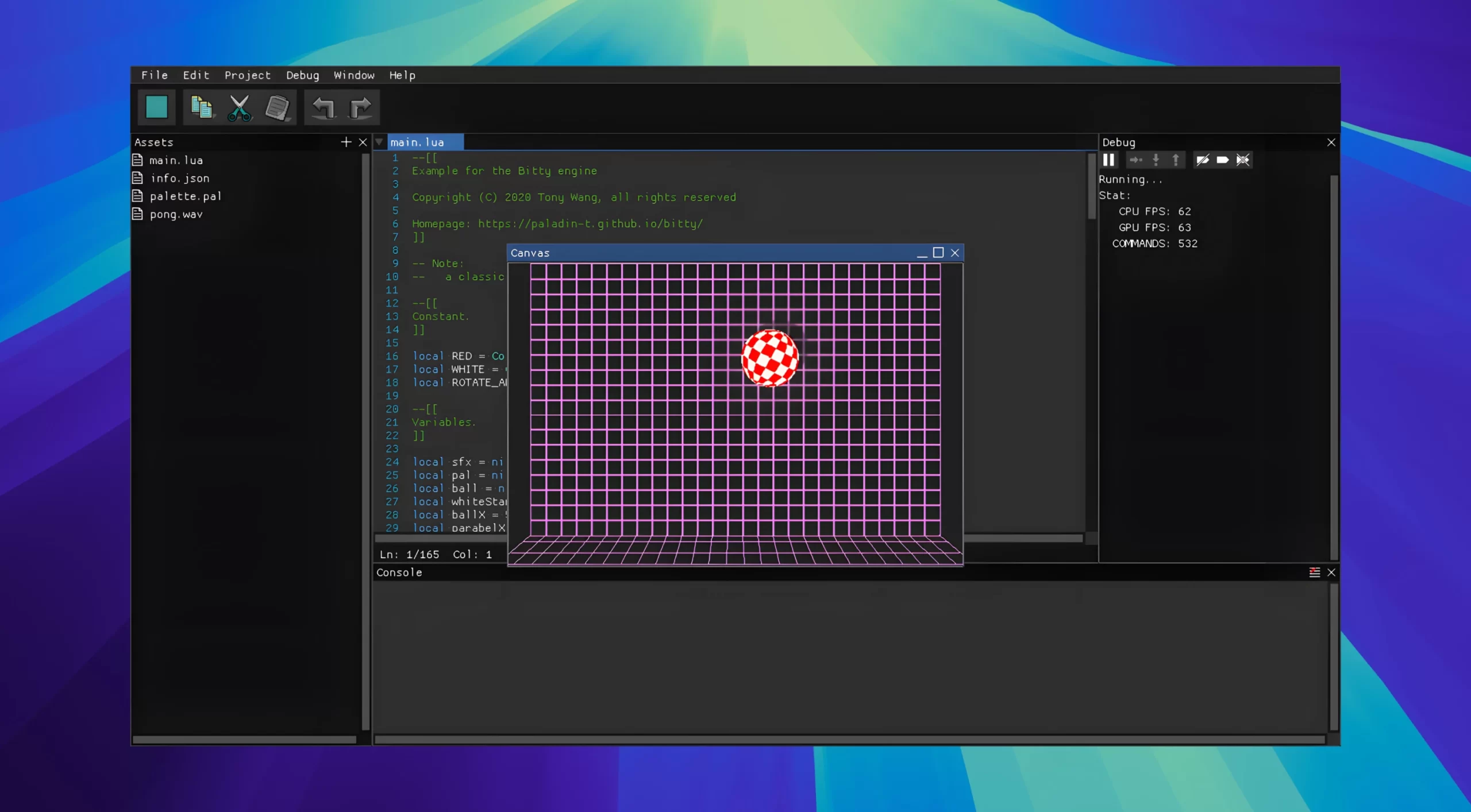This screenshot has height=812, width=1471.
Task: Switch to the main.lua editor tab
Action: coord(417,142)
